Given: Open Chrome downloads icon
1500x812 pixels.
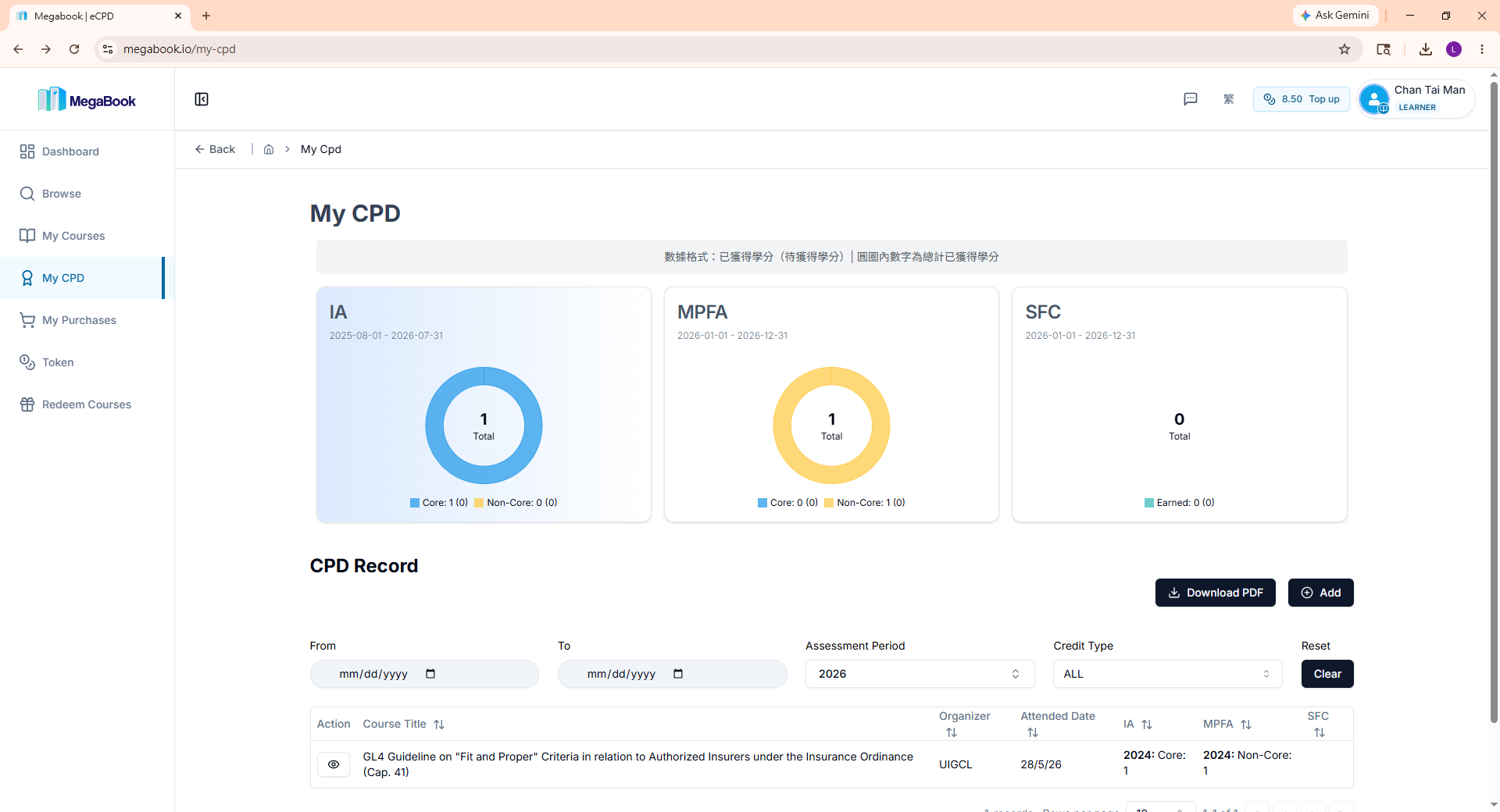Looking at the screenshot, I should (x=1426, y=49).
